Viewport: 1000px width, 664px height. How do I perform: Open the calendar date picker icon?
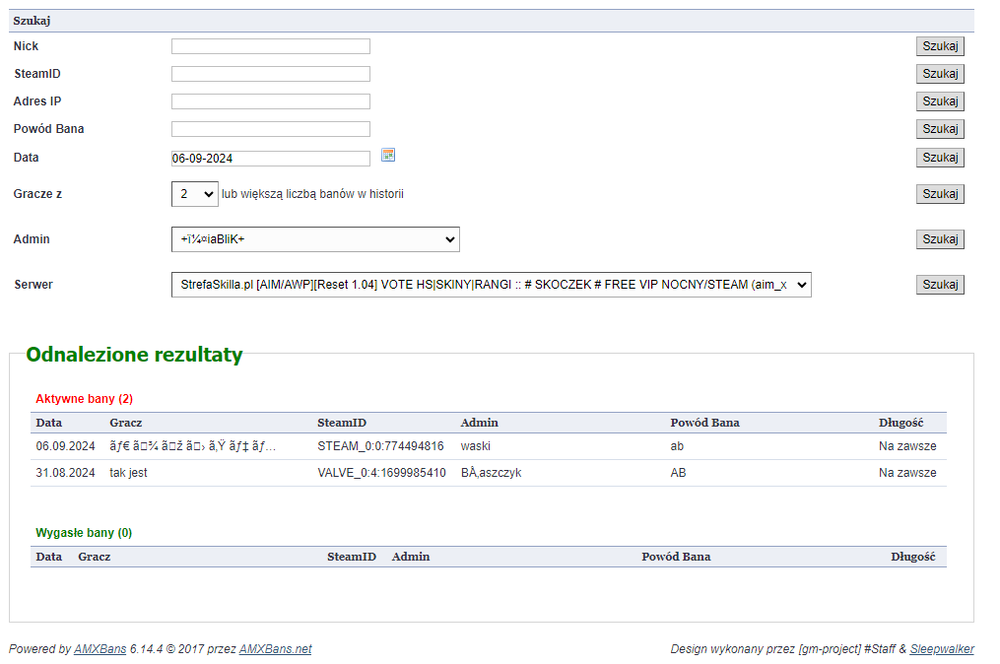pyautogui.click(x=388, y=155)
